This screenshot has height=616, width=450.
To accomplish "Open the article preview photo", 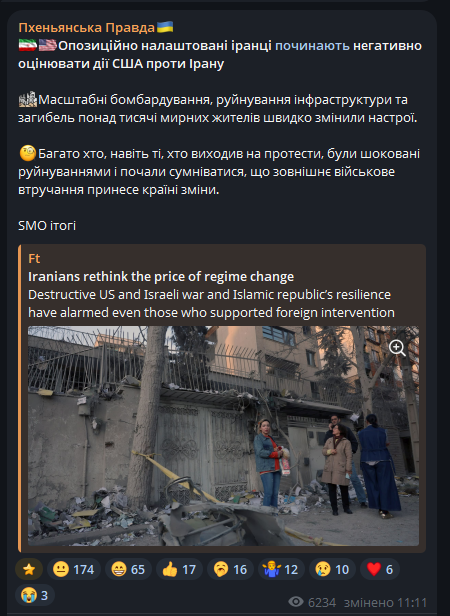I will (x=223, y=436).
